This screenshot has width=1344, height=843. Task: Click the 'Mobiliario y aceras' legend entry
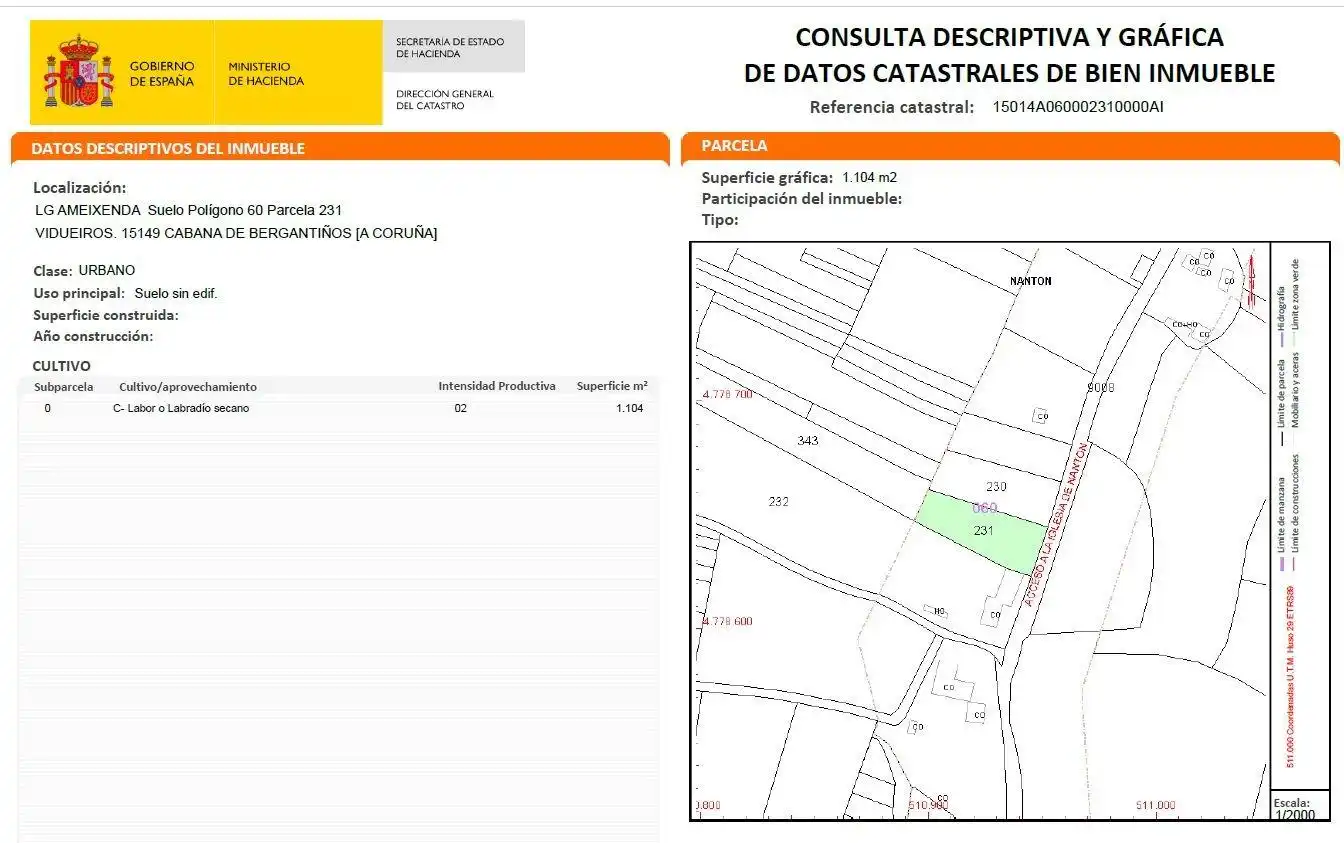point(1295,390)
